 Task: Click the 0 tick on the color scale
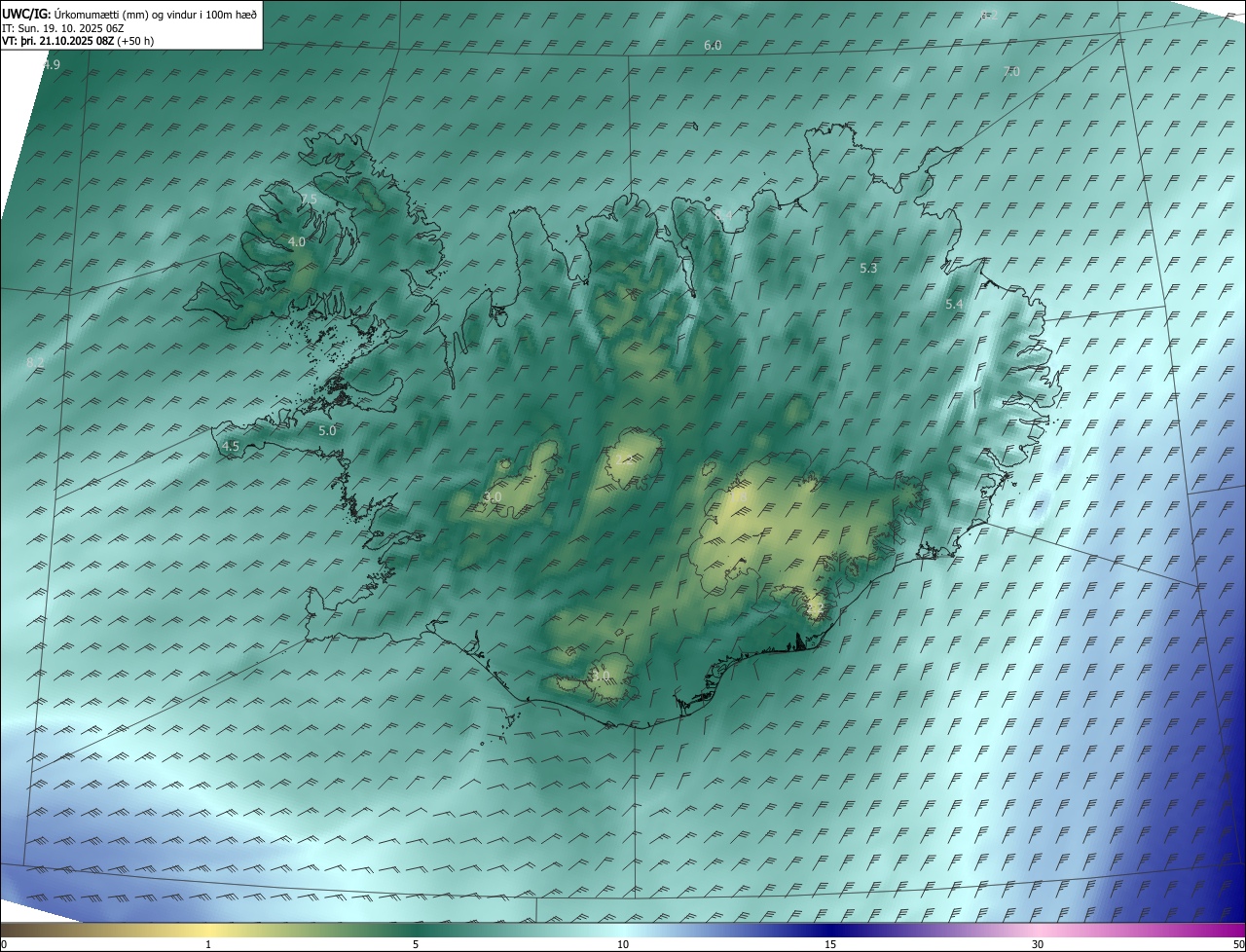tap(3, 944)
